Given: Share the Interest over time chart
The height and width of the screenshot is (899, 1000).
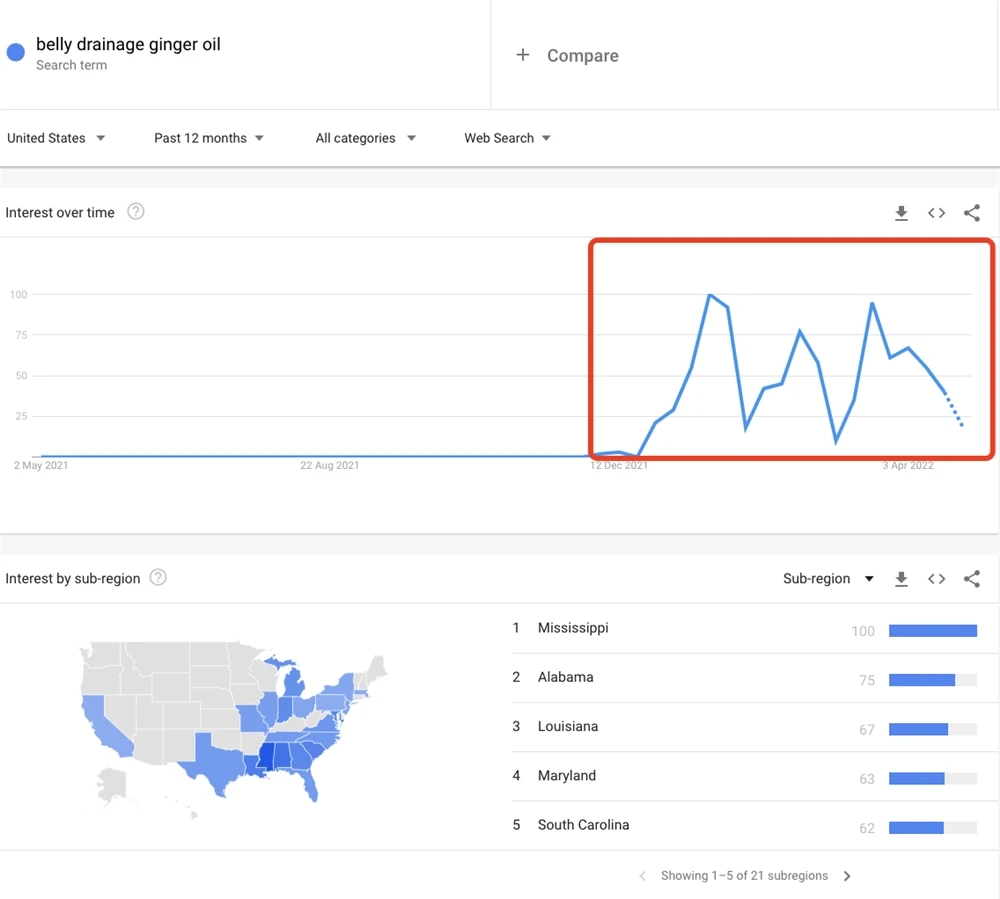Looking at the screenshot, I should 971,213.
